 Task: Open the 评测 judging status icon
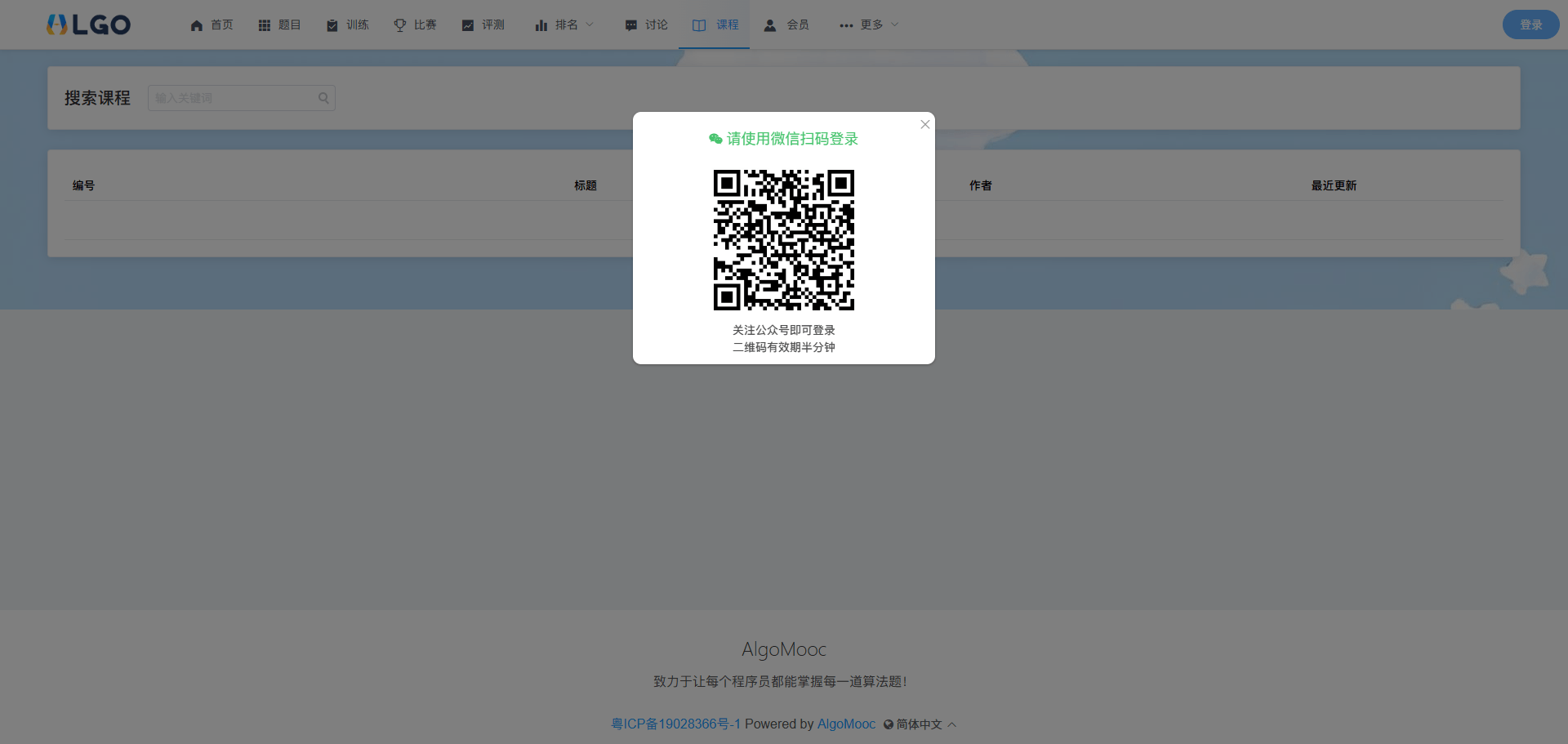467,25
